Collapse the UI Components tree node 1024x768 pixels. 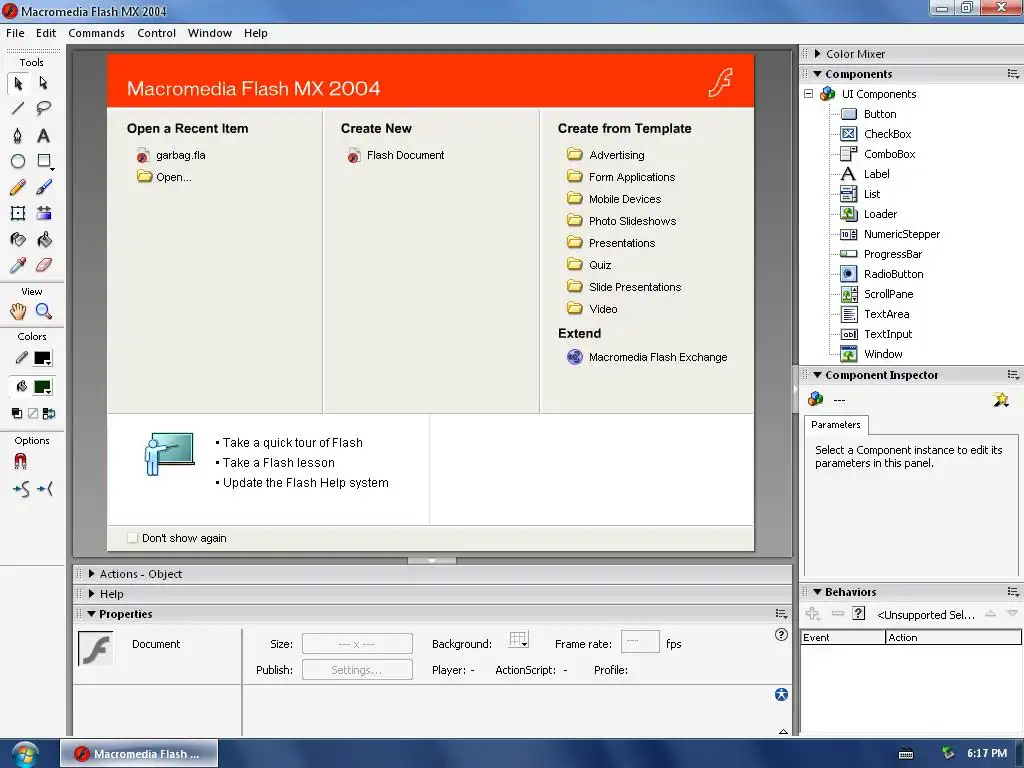click(808, 94)
